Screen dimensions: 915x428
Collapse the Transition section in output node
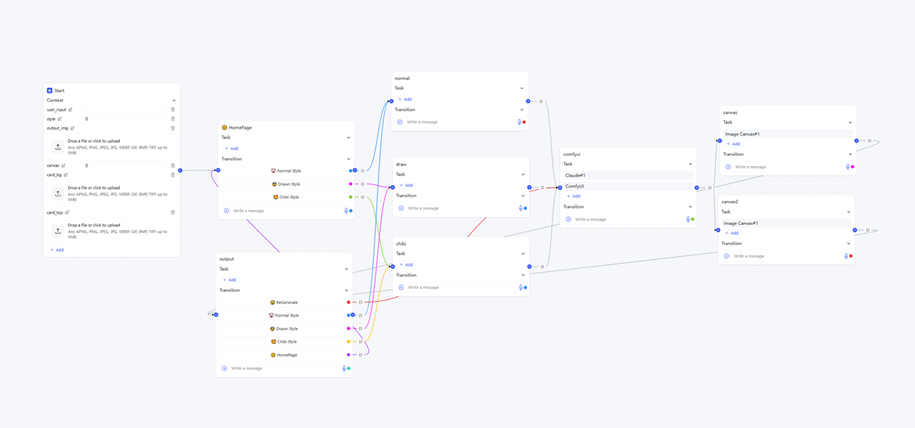pos(347,290)
